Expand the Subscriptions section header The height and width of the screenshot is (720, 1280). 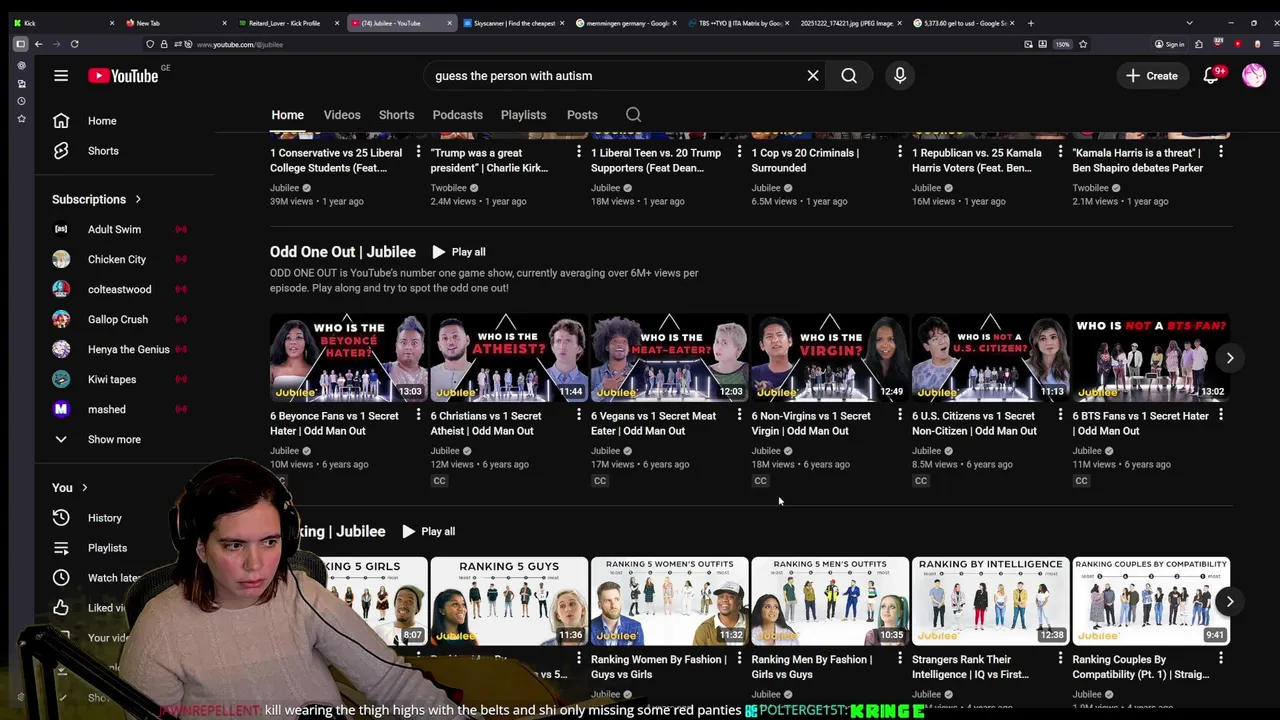point(96,199)
